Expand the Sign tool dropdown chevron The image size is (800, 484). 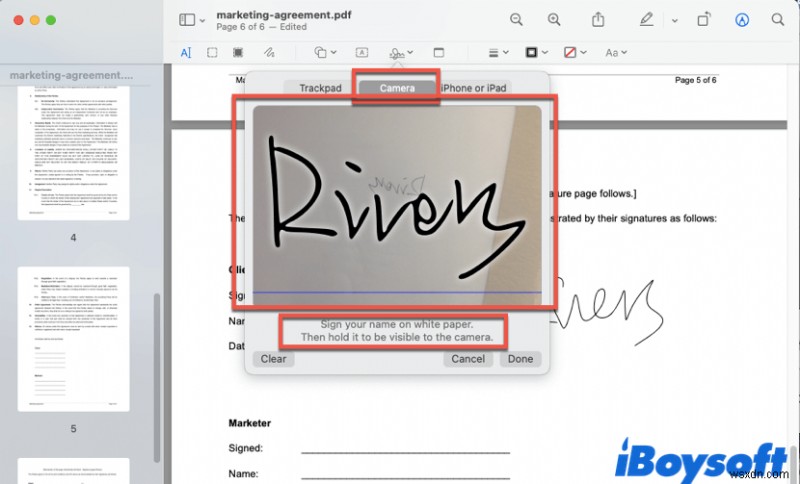click(410, 53)
